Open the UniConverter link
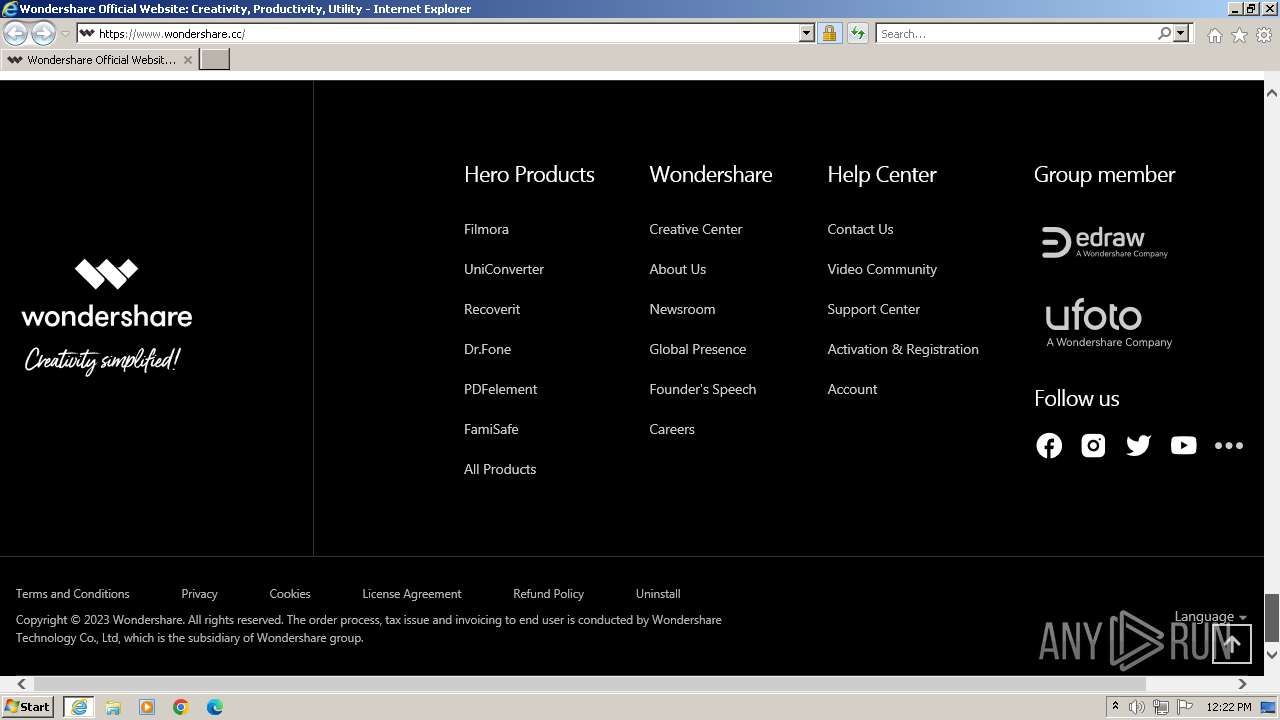This screenshot has height=720, width=1280. point(504,269)
